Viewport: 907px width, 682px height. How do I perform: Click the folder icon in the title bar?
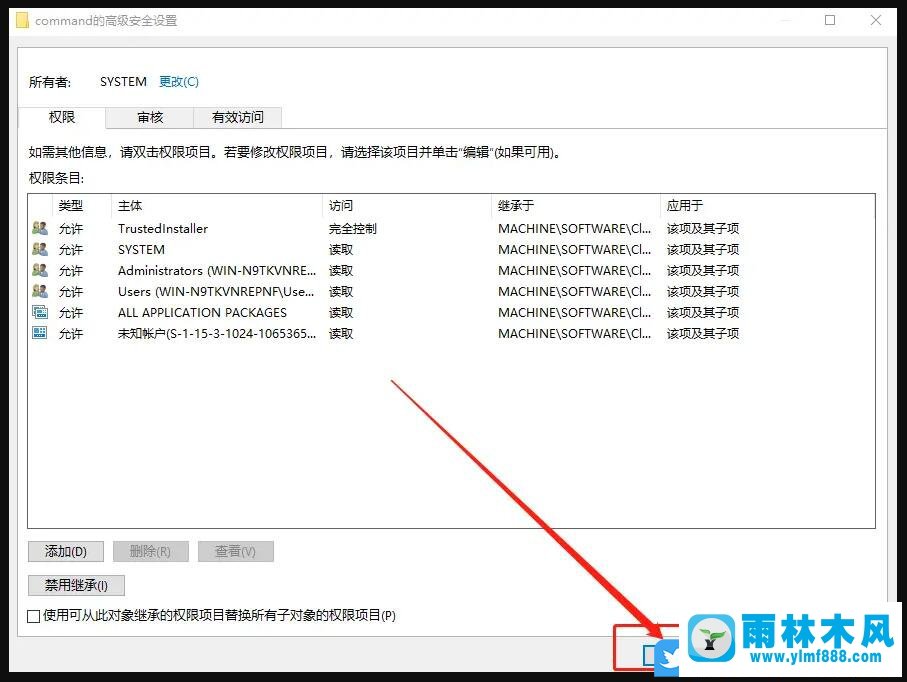coord(22,20)
